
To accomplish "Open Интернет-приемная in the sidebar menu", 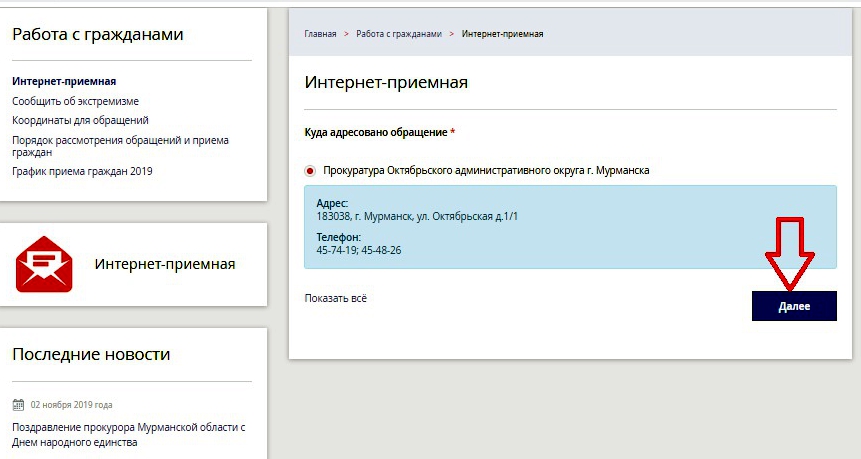I will [x=64, y=81].
